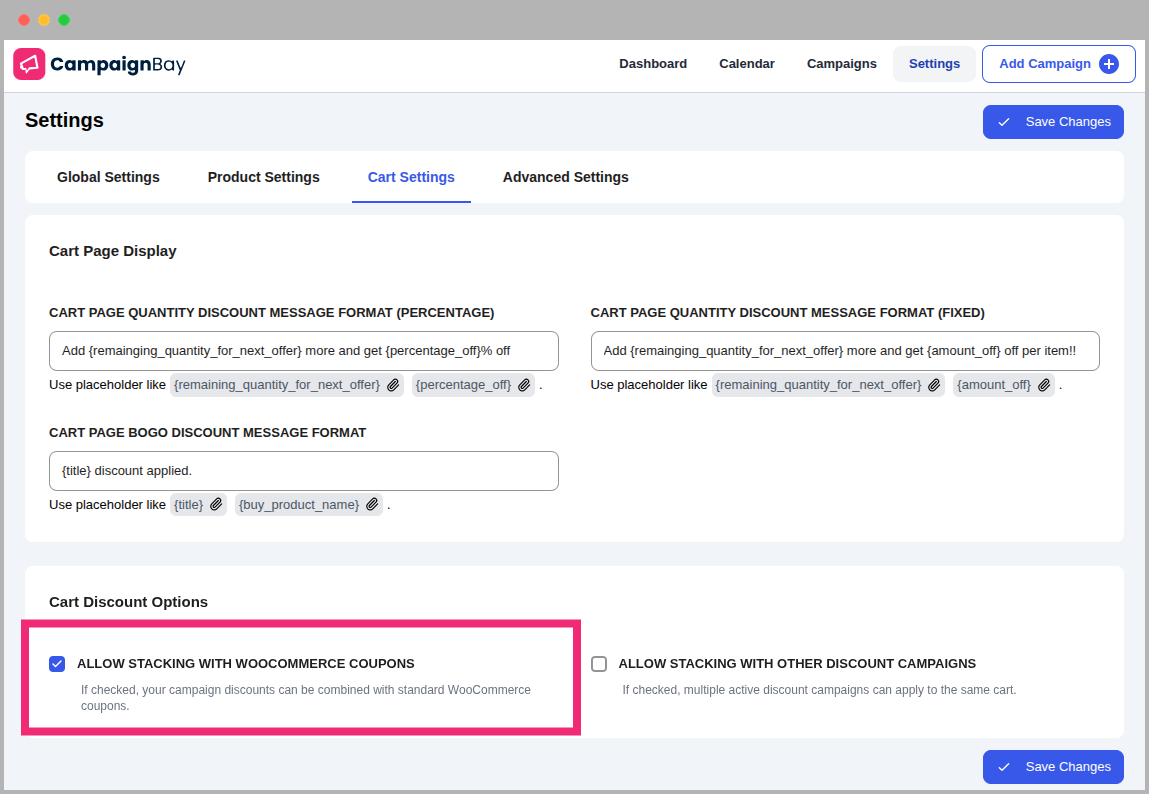Copy the {percentage_off} placeholder via clip icon

[524, 385]
